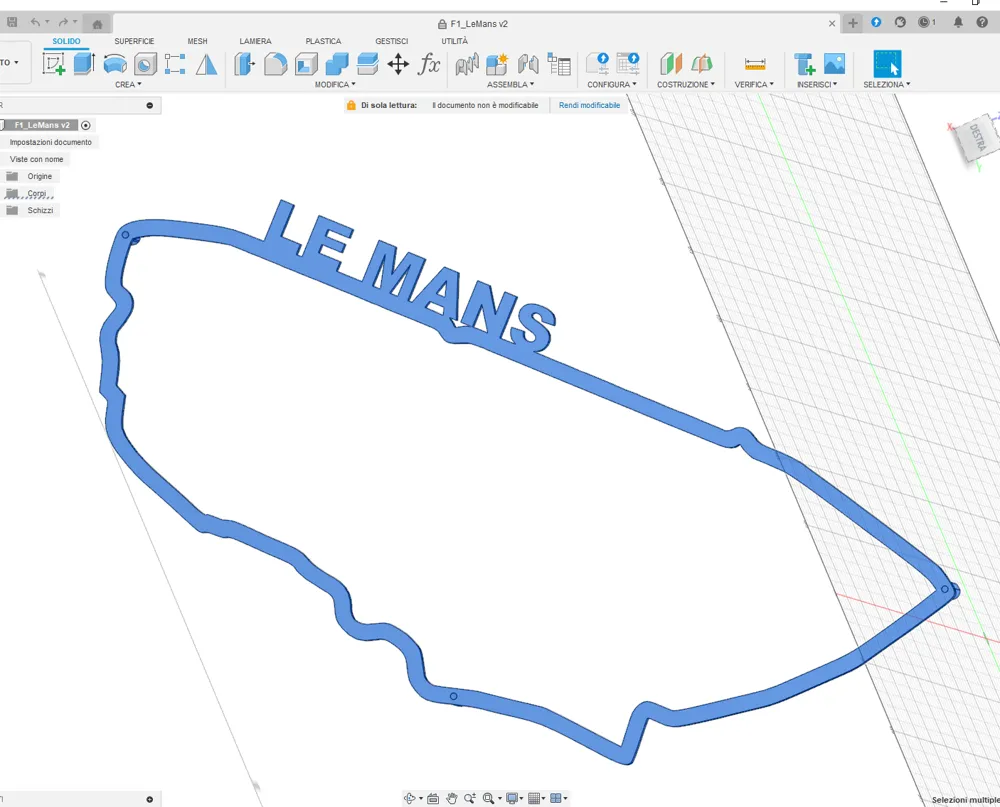1000x807 pixels.
Task: Click the Insert Fastener bolt icon
Action: tap(804, 64)
